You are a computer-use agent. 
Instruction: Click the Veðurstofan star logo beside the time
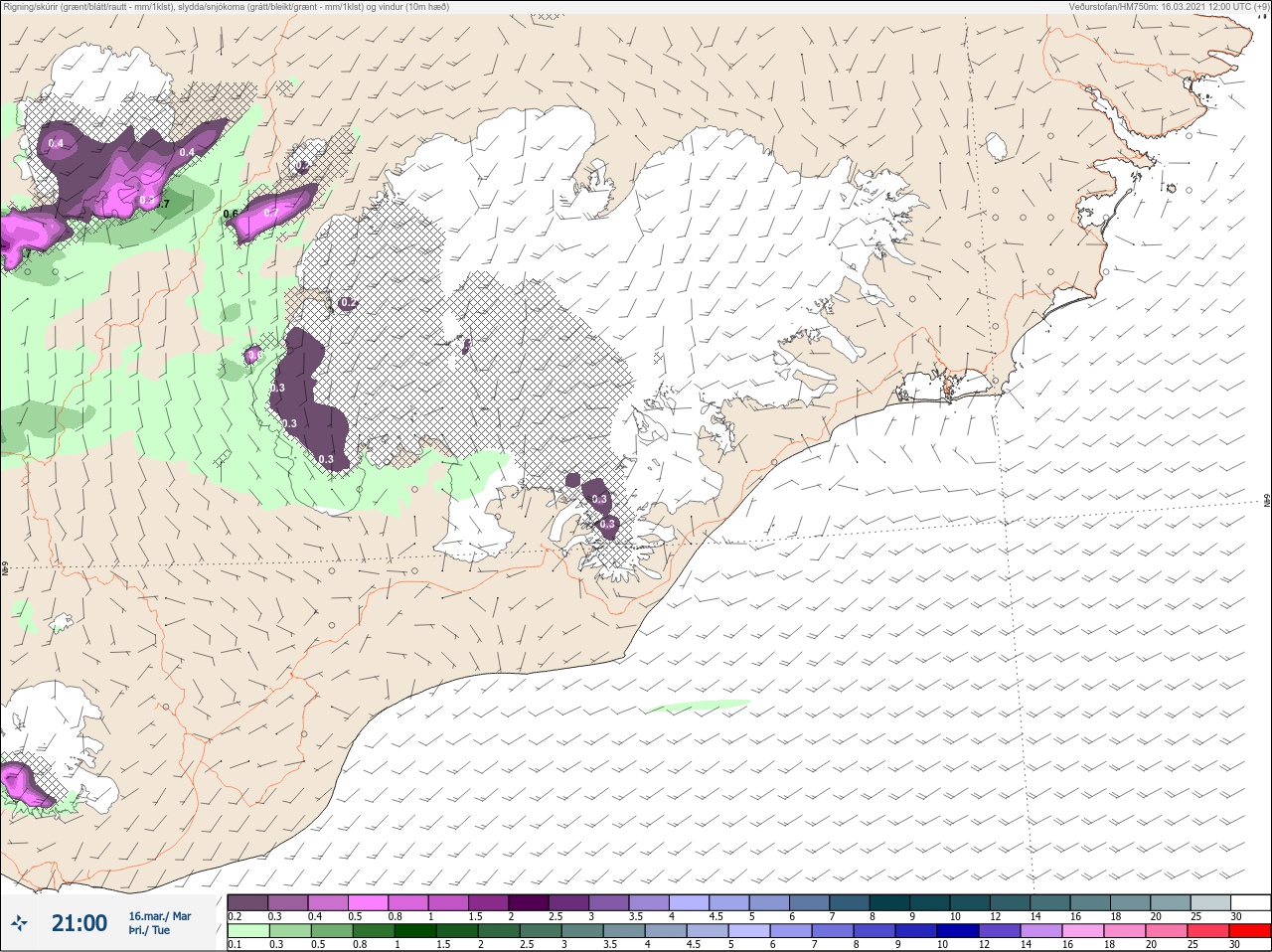click(20, 924)
